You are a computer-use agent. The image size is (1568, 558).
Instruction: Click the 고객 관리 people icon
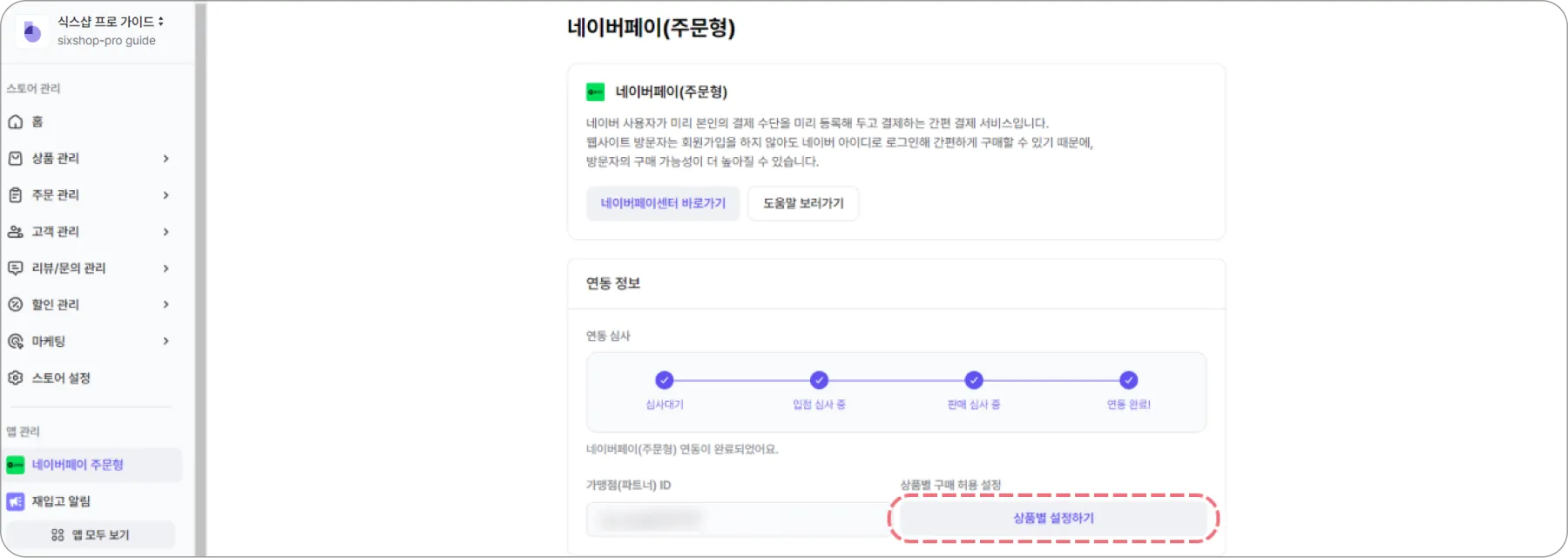pyautogui.click(x=15, y=232)
